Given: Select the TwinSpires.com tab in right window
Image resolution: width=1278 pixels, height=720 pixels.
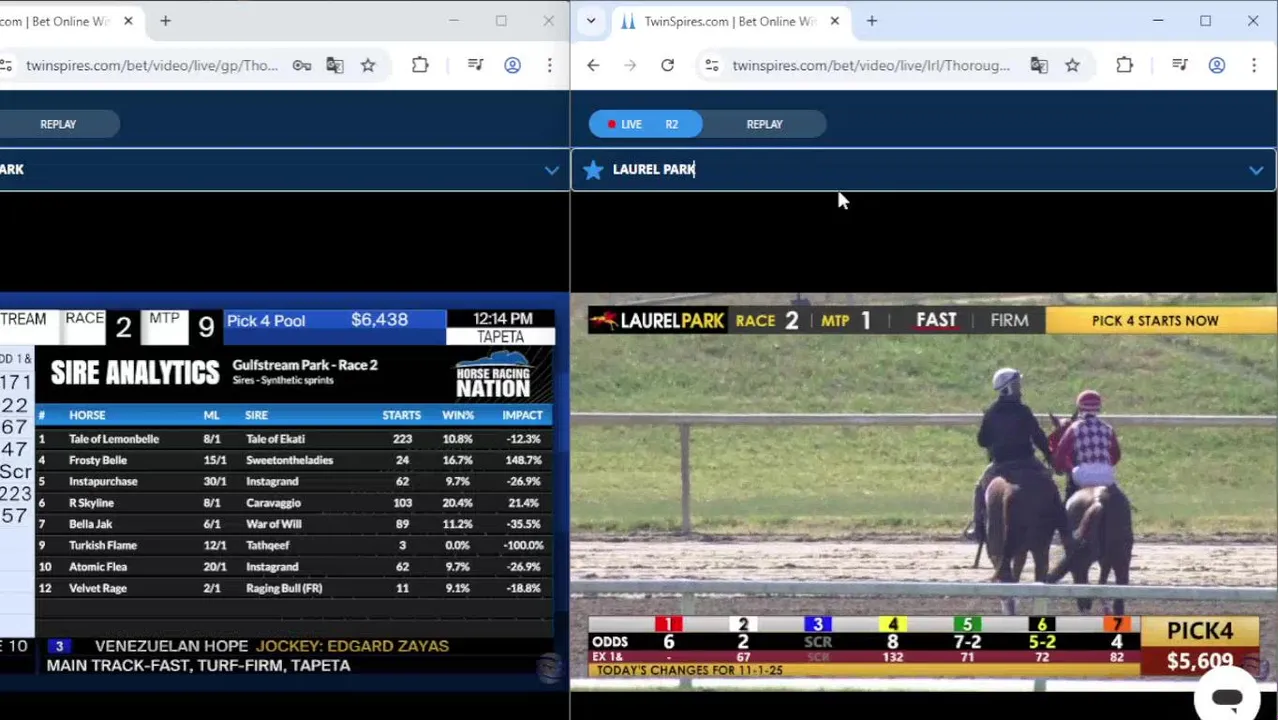Looking at the screenshot, I should pyautogui.click(x=730, y=20).
